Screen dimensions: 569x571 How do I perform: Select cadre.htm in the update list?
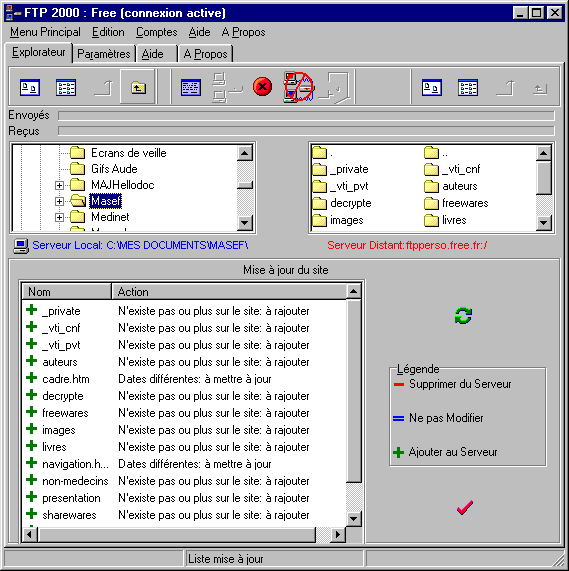66,379
